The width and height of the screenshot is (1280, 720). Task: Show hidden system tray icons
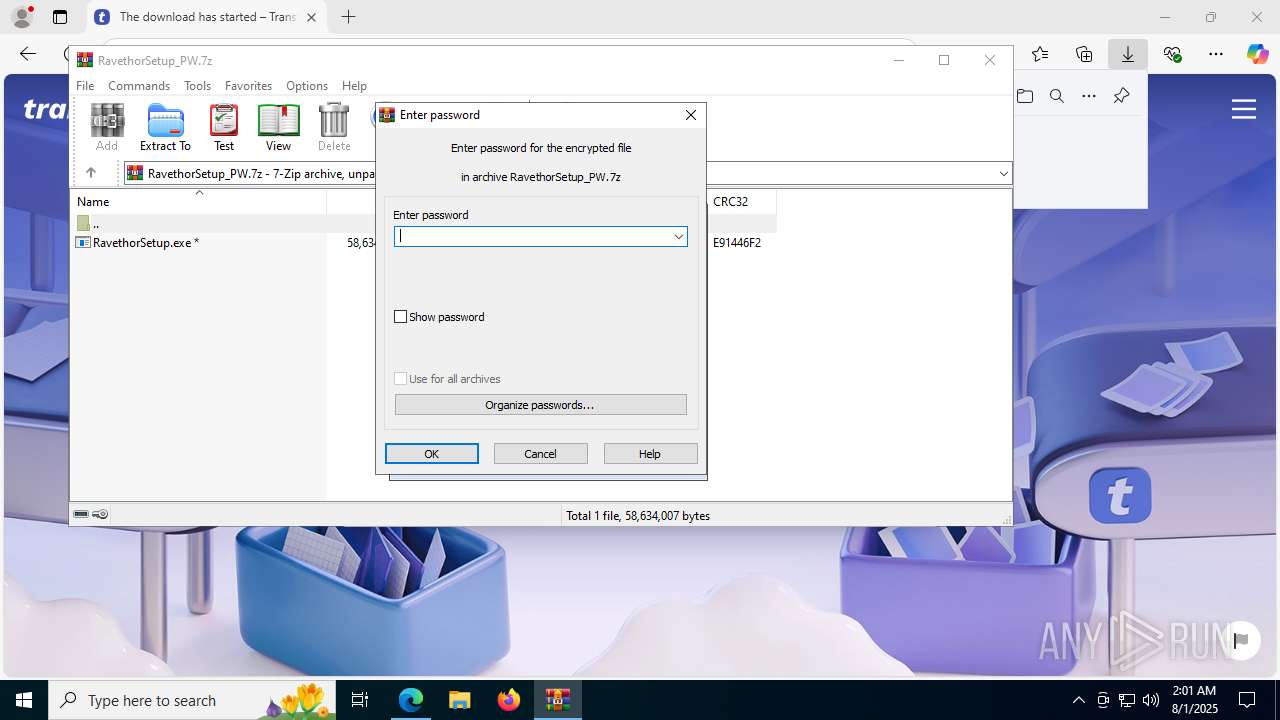[x=1078, y=700]
